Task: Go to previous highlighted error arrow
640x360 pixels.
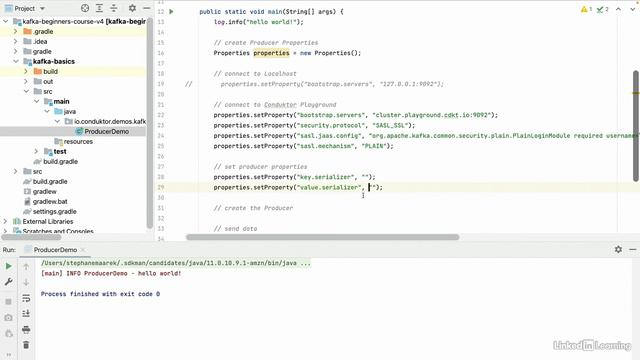Action: (x=618, y=9)
